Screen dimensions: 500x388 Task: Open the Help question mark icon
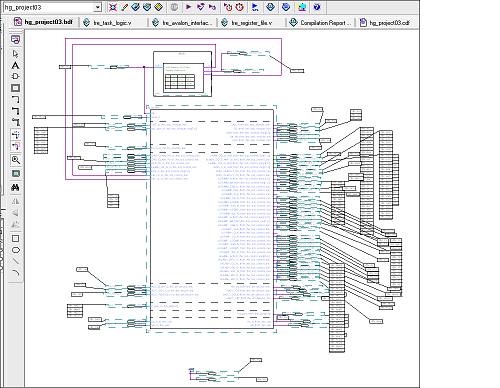coord(317,7)
